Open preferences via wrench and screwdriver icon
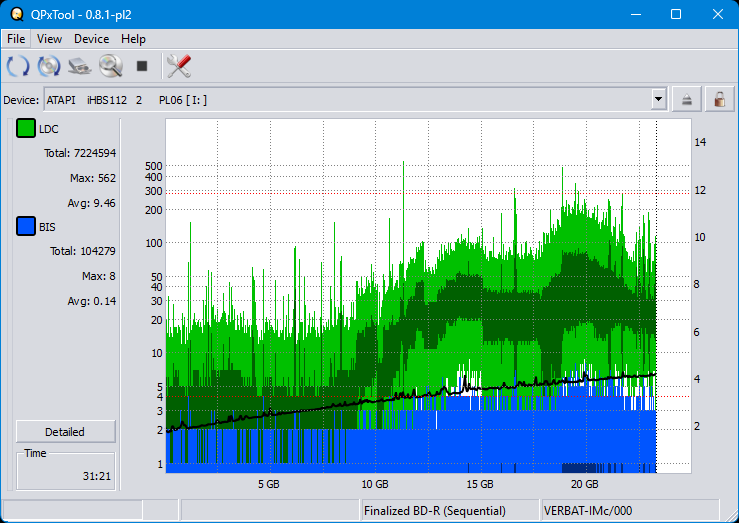 [179, 66]
